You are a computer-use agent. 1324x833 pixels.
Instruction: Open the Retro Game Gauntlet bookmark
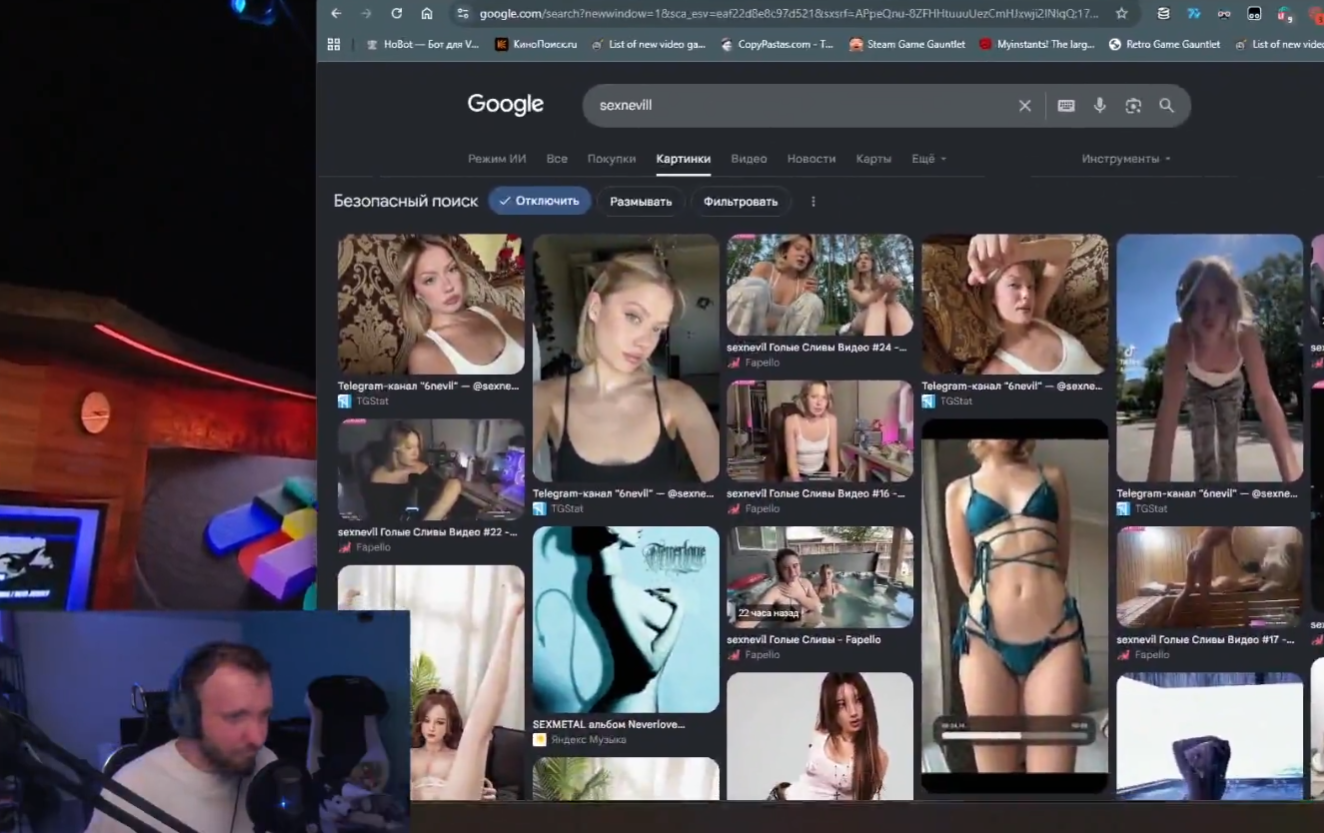(1165, 44)
